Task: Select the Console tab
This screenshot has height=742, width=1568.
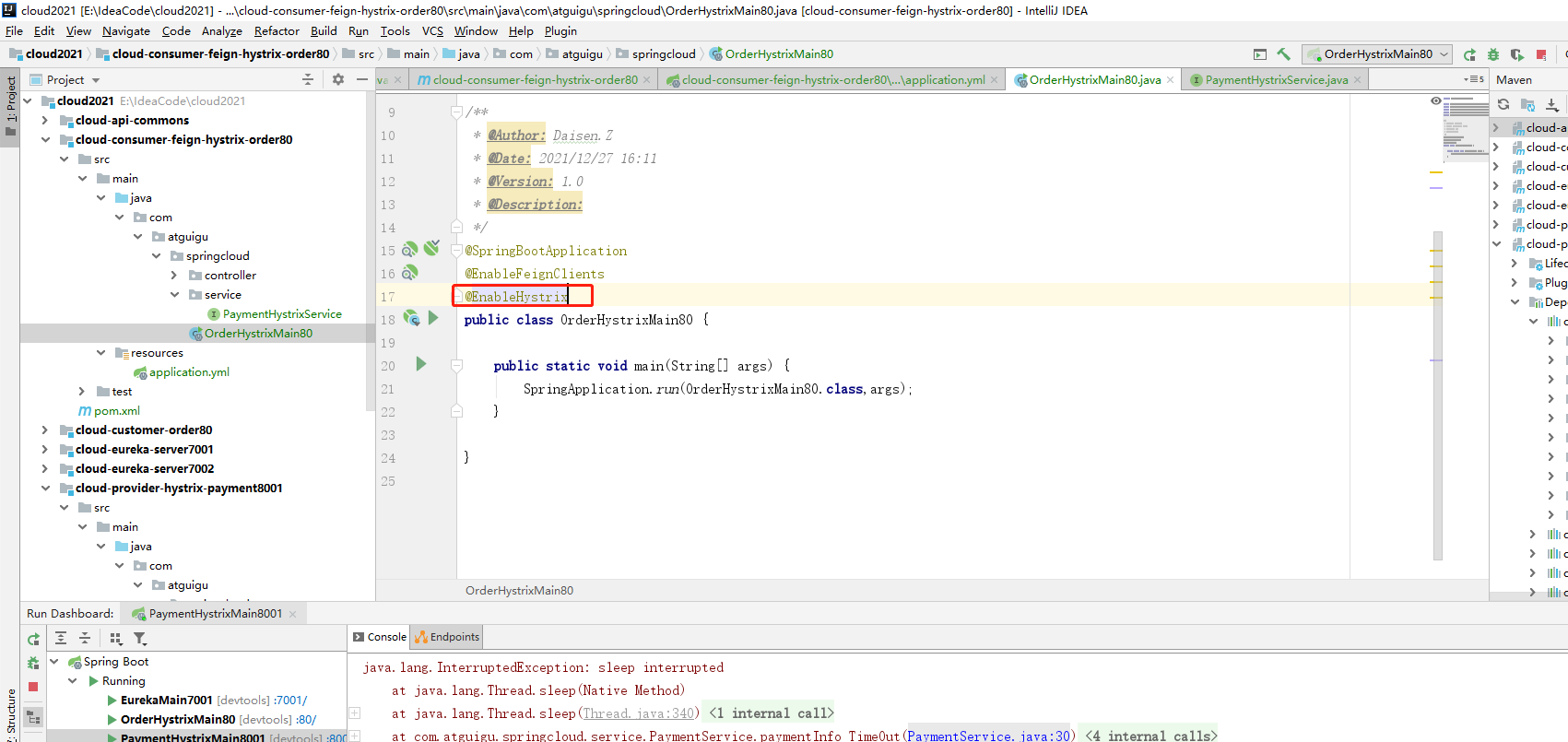Action: (x=379, y=637)
